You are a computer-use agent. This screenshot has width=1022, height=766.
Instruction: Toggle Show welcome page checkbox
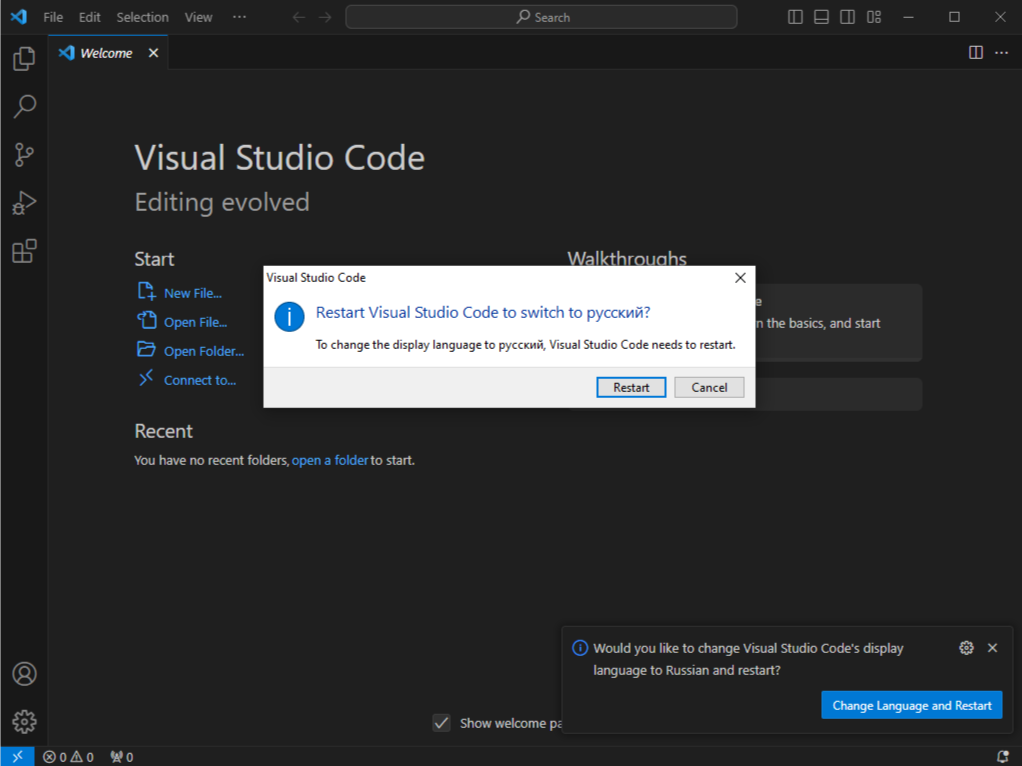(441, 723)
